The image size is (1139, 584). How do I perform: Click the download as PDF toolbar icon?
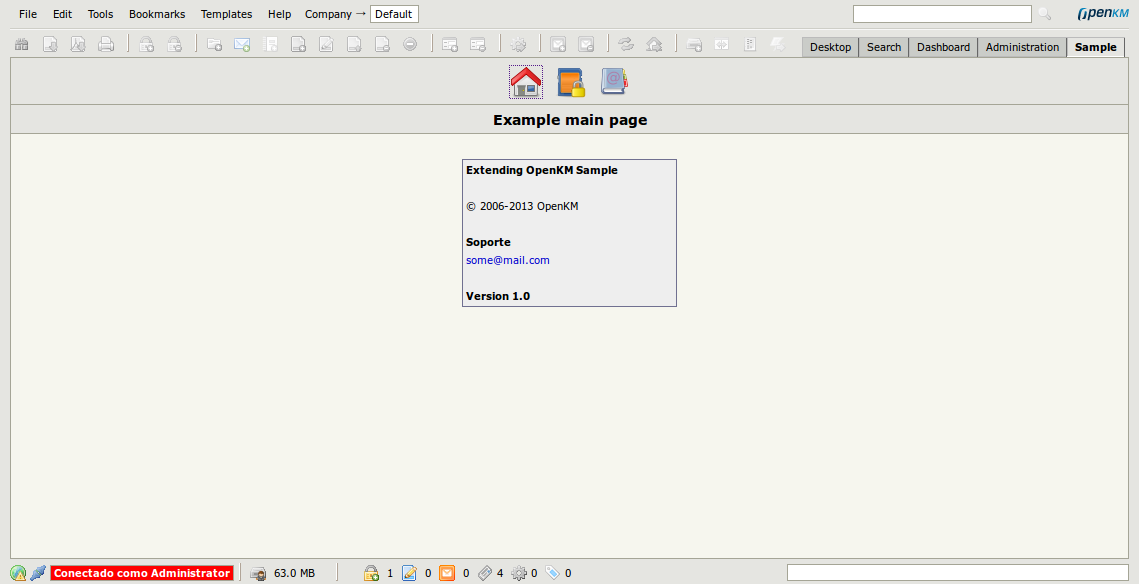click(x=78, y=44)
